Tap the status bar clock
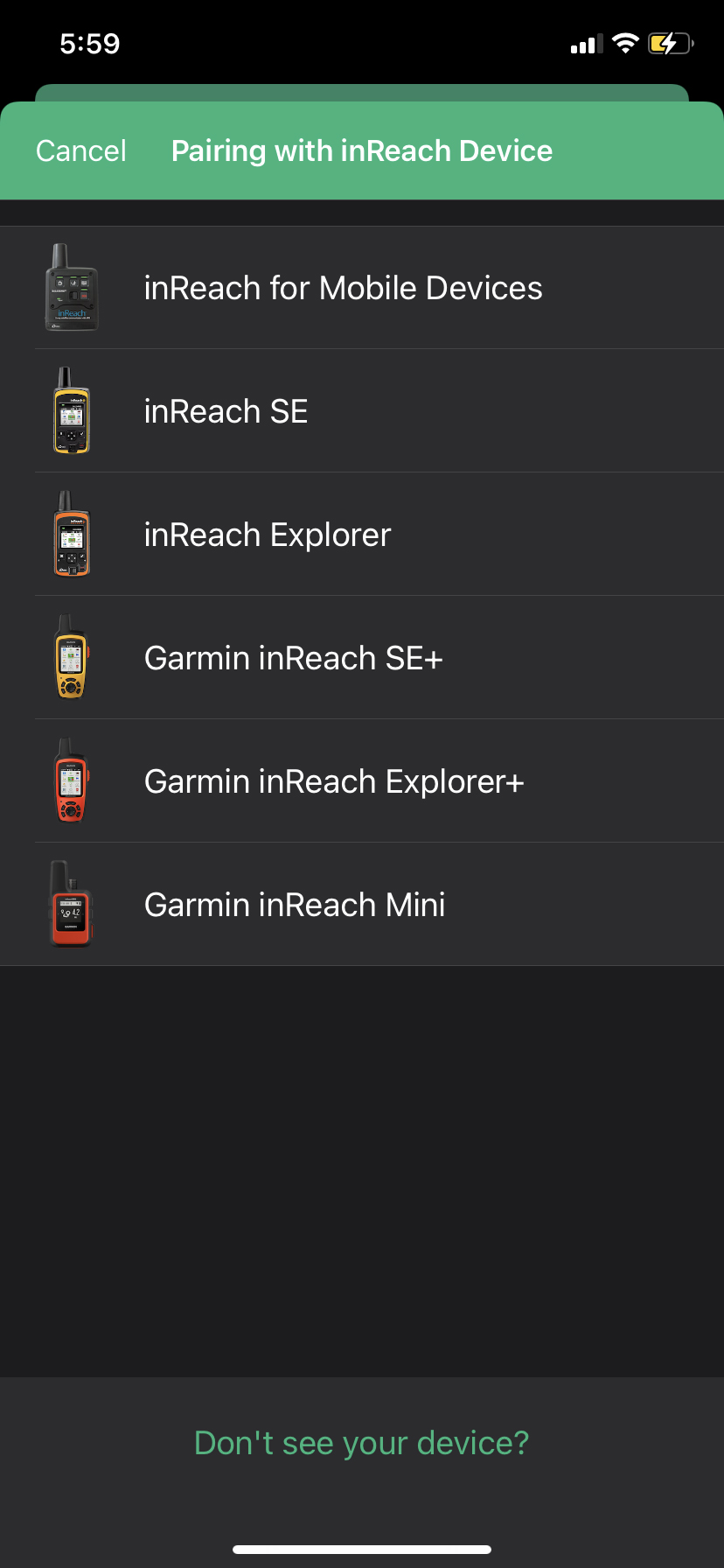 click(90, 44)
